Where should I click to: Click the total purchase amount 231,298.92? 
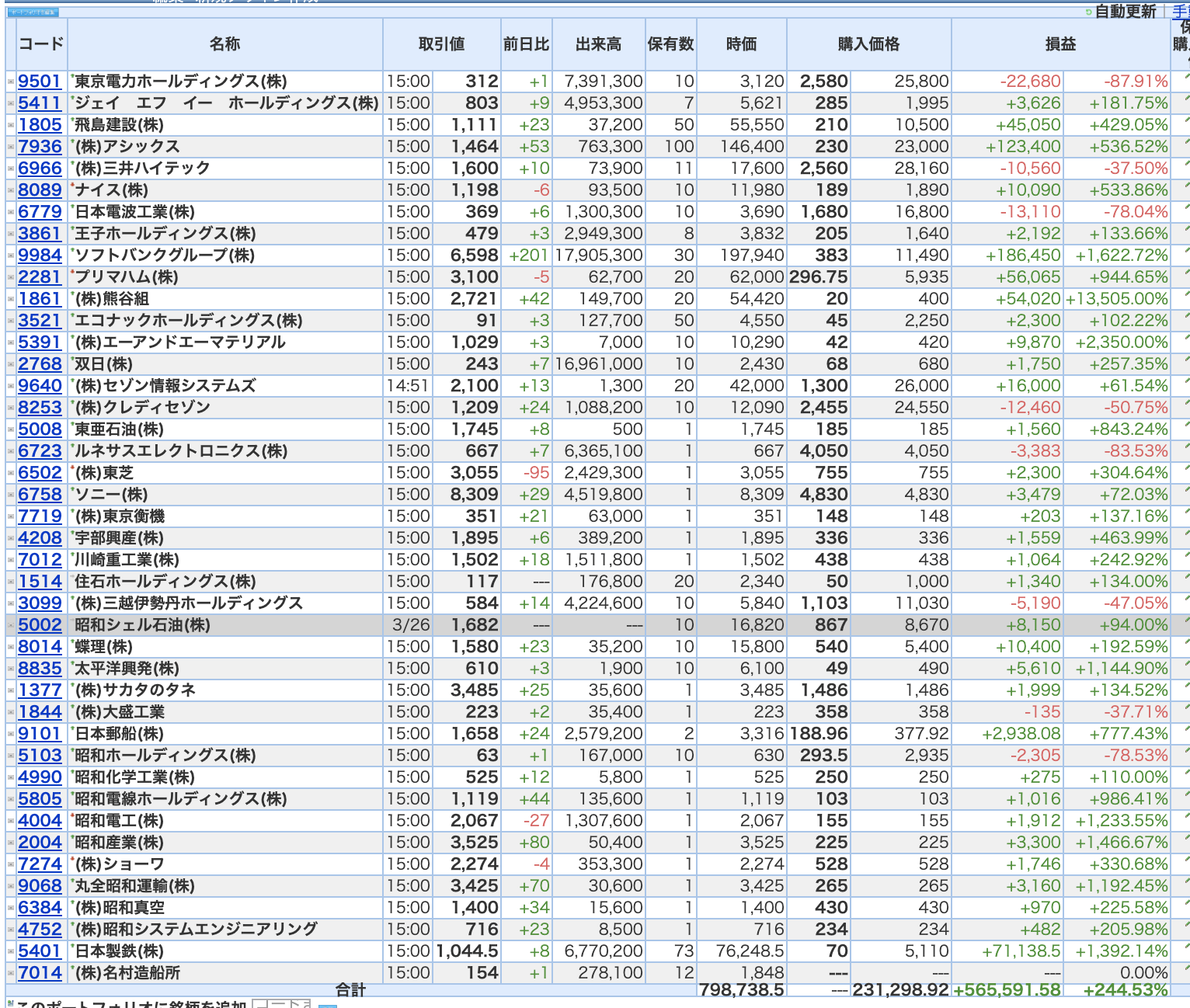click(901, 990)
